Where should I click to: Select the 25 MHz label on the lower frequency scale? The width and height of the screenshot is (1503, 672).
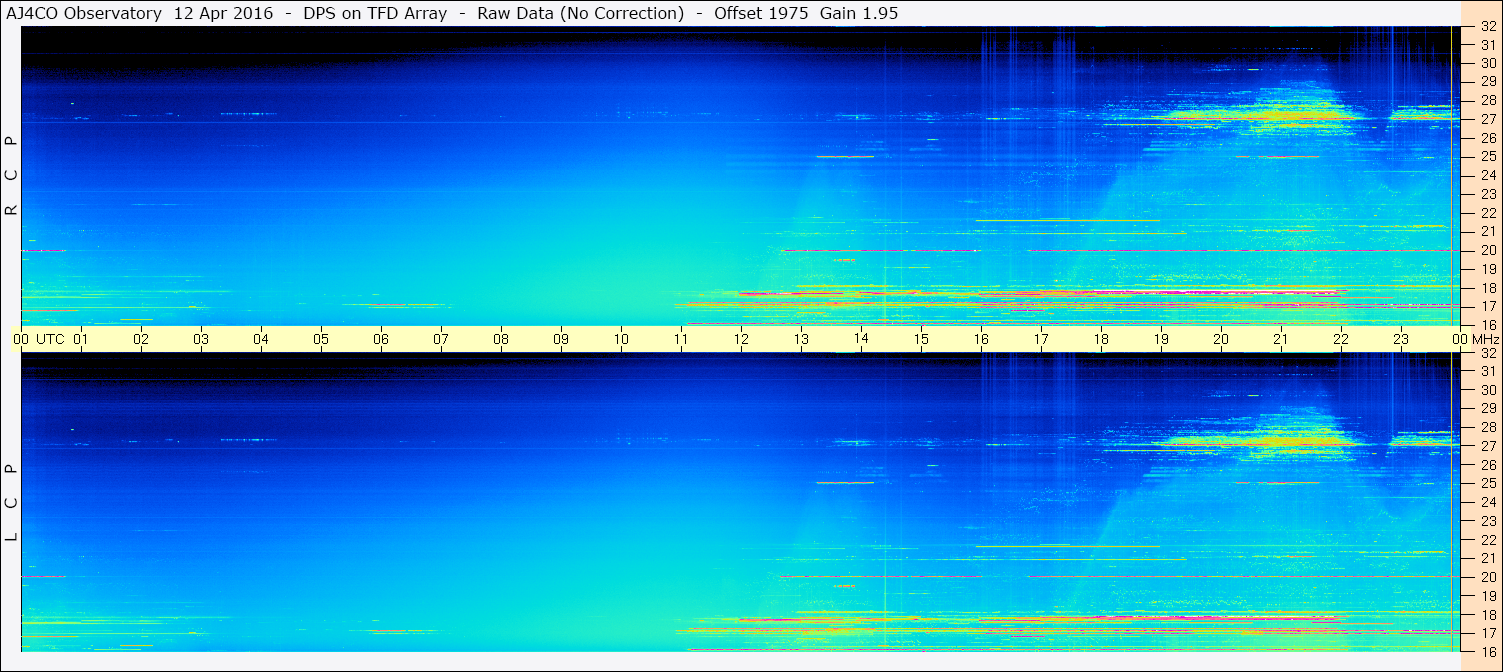click(1487, 484)
